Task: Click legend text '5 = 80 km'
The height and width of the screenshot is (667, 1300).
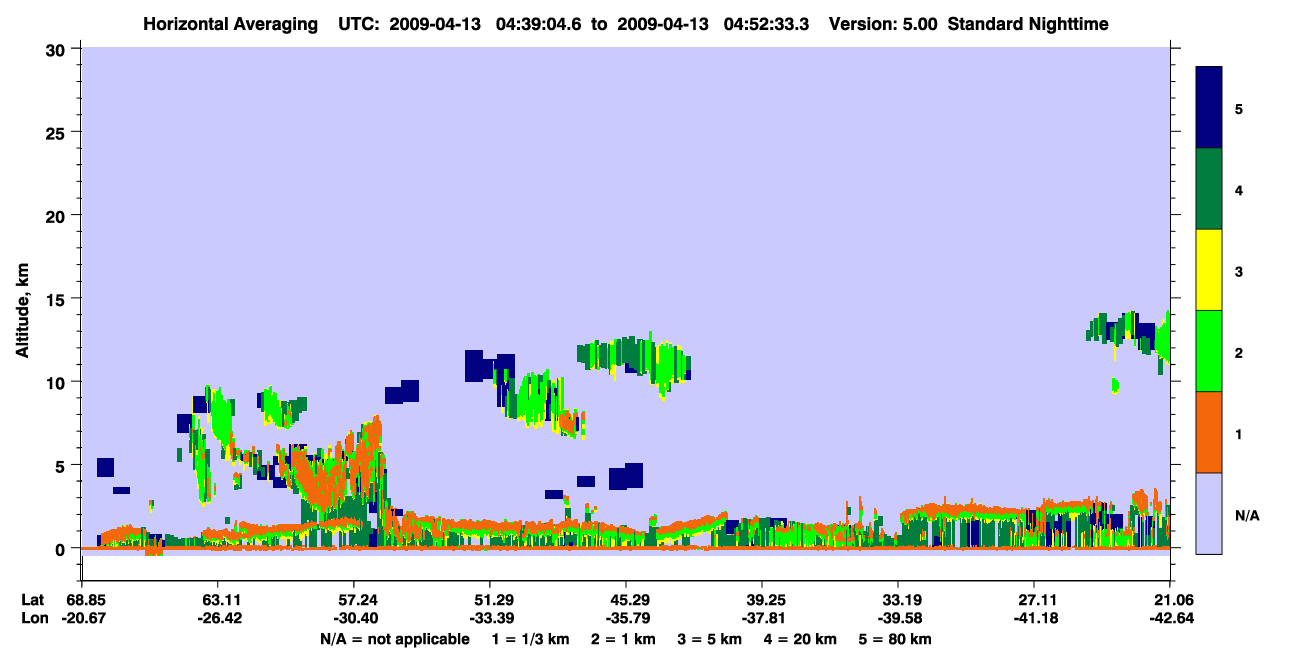Action: coord(895,639)
